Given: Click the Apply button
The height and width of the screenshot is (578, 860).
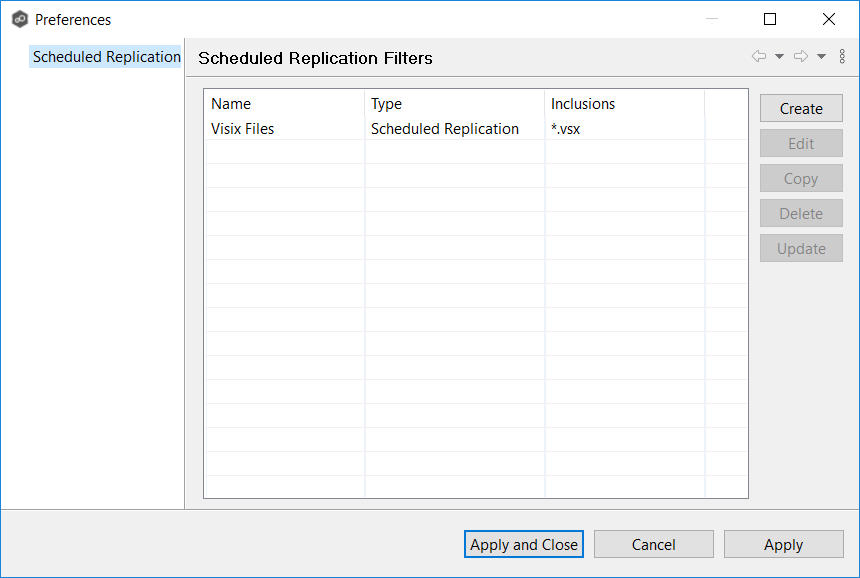Looking at the screenshot, I should 783,544.
